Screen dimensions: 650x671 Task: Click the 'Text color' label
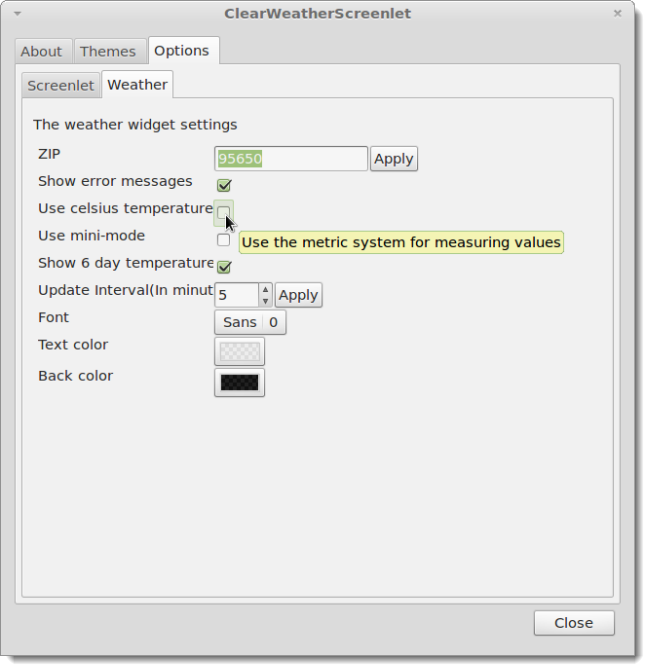pos(73,345)
